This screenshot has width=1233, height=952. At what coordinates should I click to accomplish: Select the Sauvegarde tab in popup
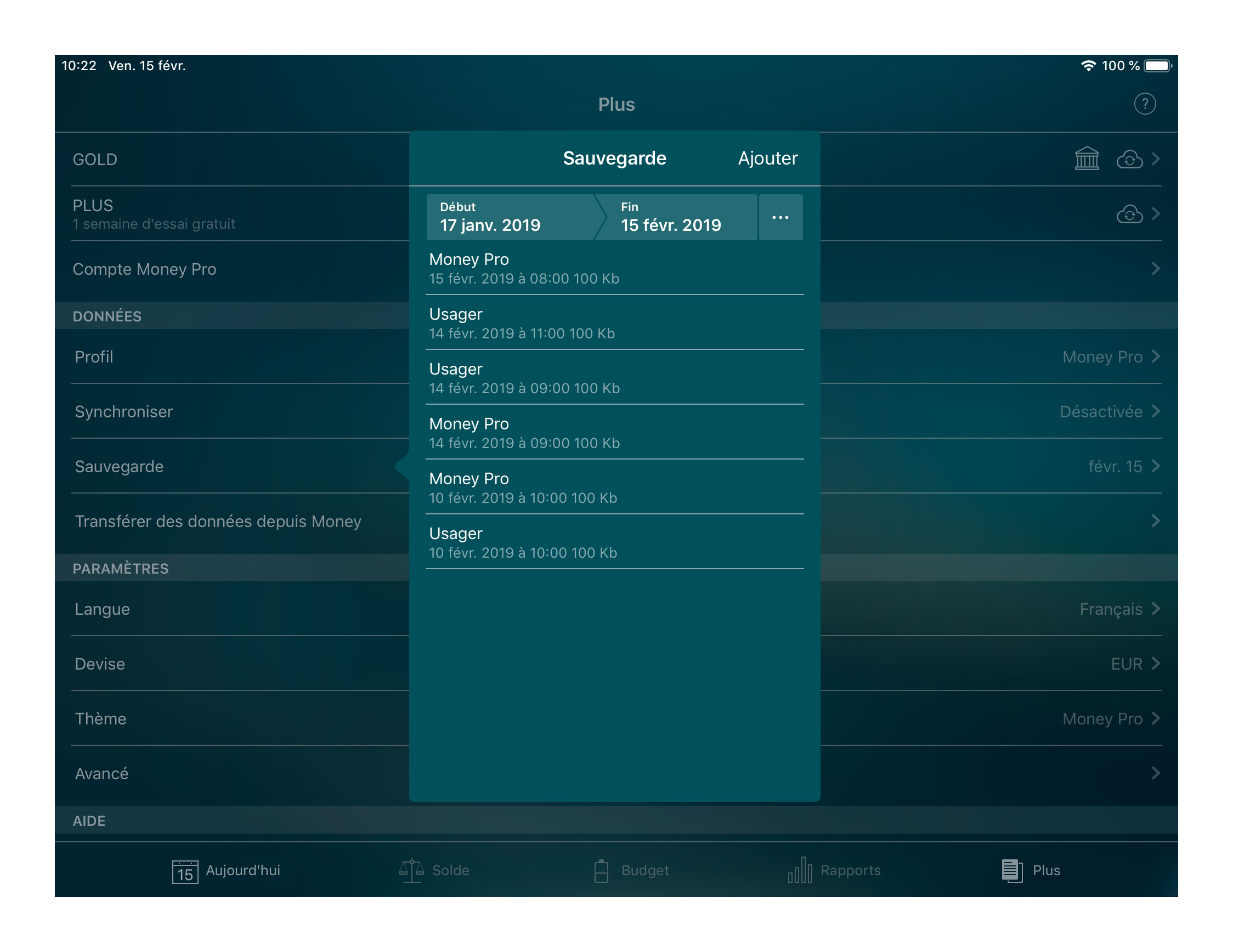(614, 158)
